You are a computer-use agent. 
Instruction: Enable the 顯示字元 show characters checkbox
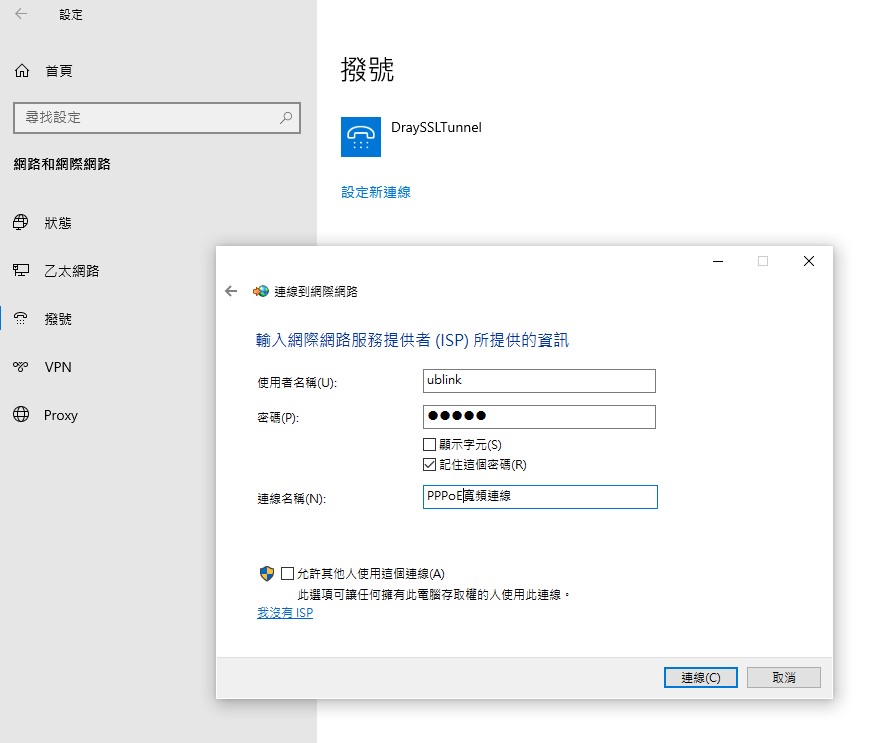[430, 445]
